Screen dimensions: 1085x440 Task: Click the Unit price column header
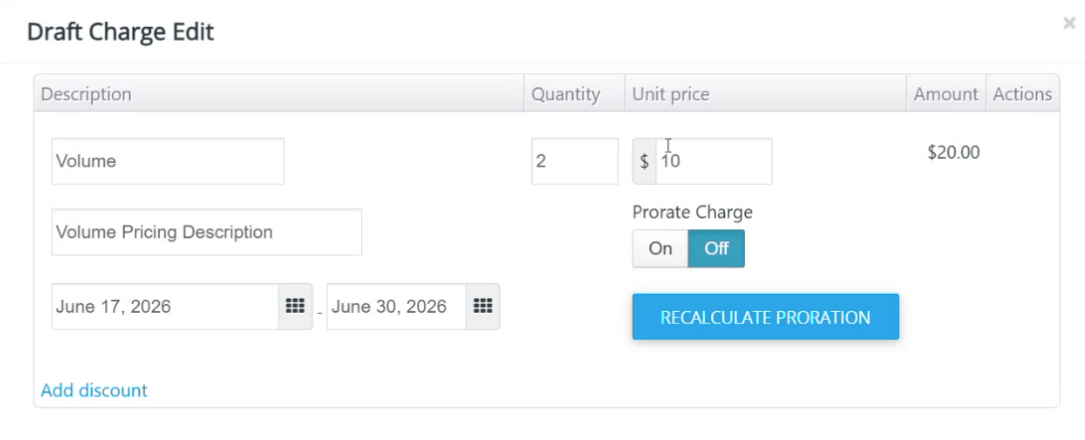coord(671,94)
